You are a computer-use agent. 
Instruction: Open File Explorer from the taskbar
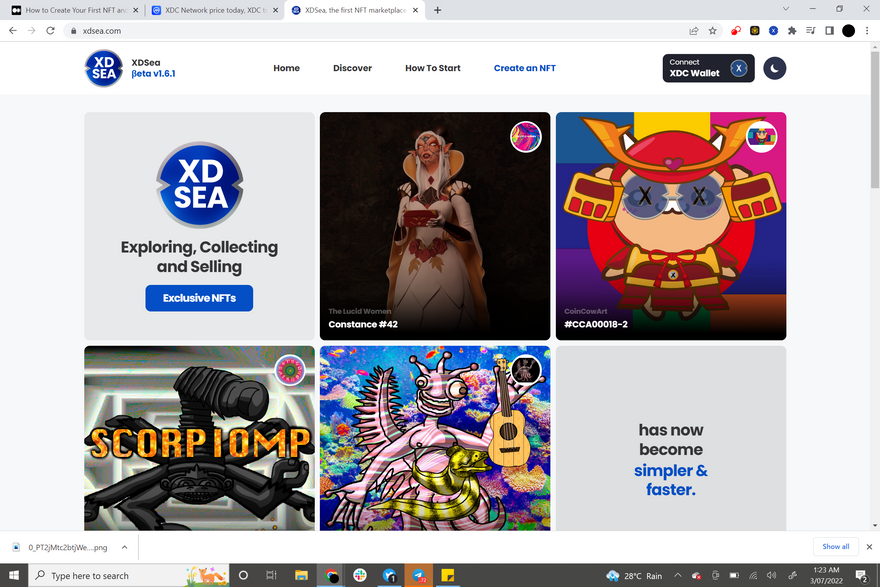pos(301,575)
